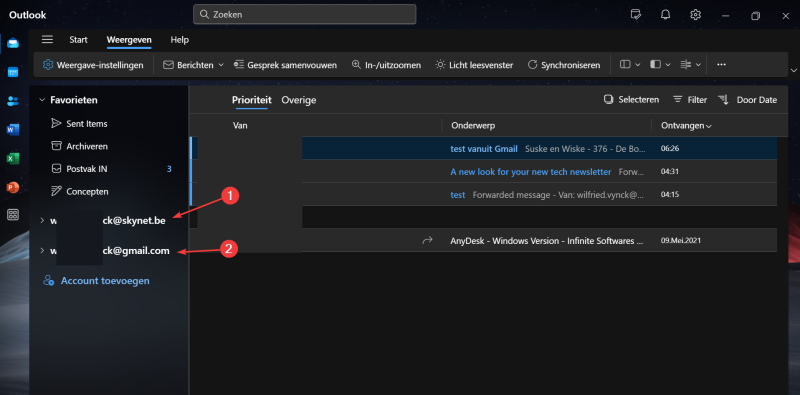Open density spacing dropdown
The width and height of the screenshot is (800, 395).
pos(691,65)
